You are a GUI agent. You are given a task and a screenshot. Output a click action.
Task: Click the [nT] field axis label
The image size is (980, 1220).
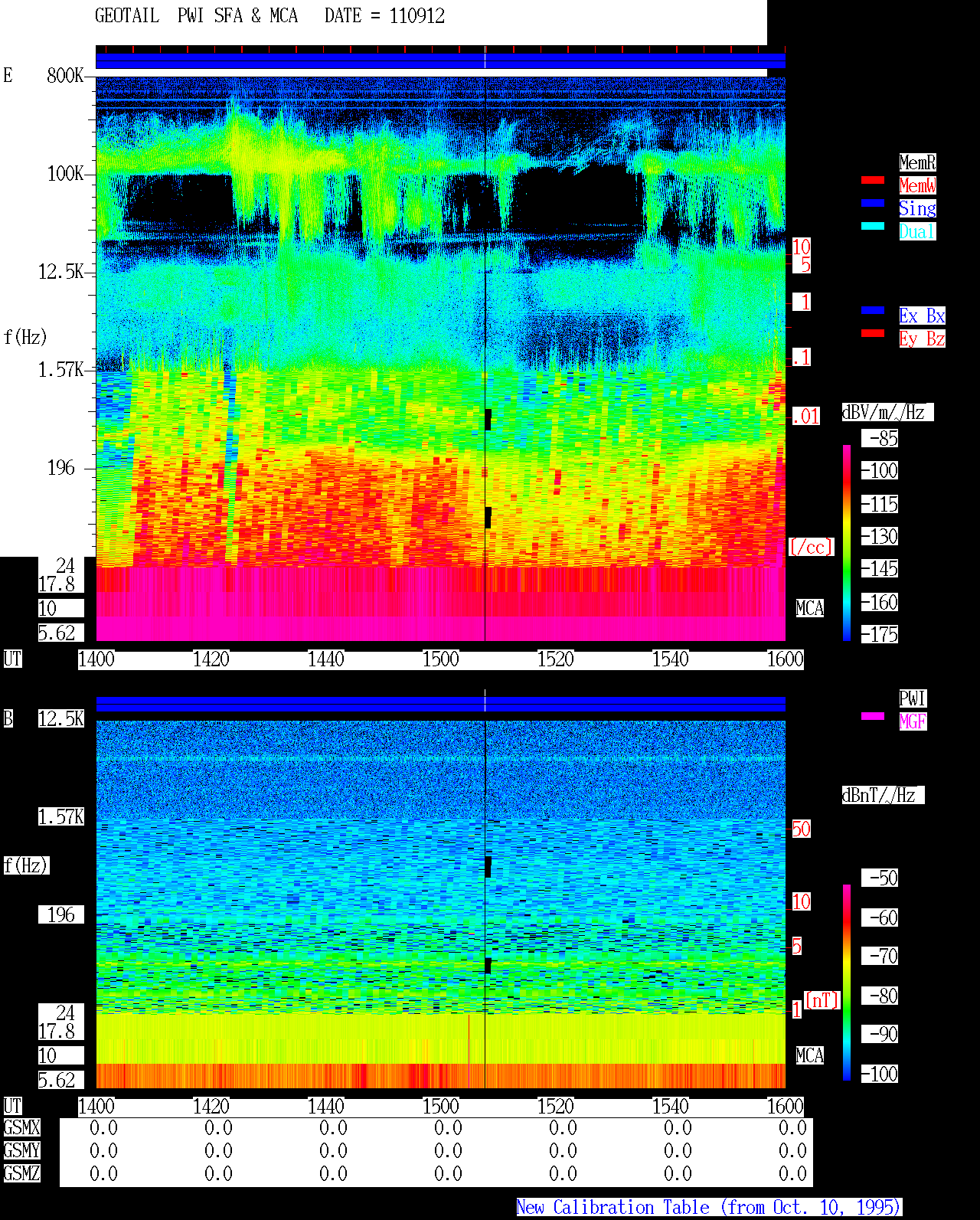pyautogui.click(x=822, y=1000)
